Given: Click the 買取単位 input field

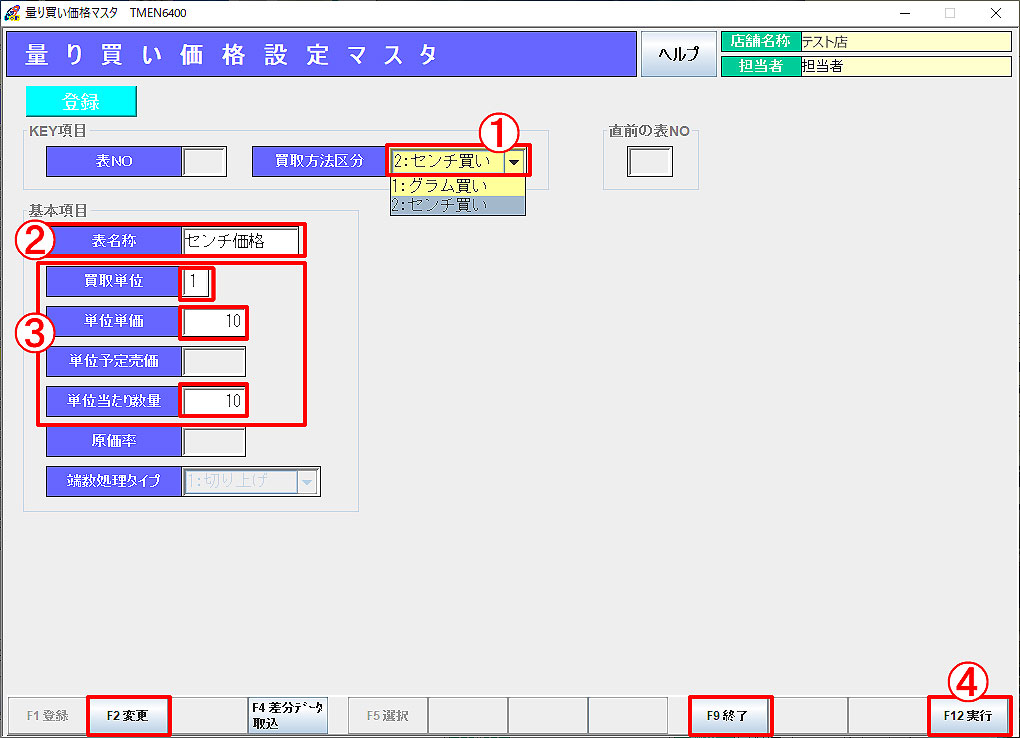Looking at the screenshot, I should [x=196, y=282].
